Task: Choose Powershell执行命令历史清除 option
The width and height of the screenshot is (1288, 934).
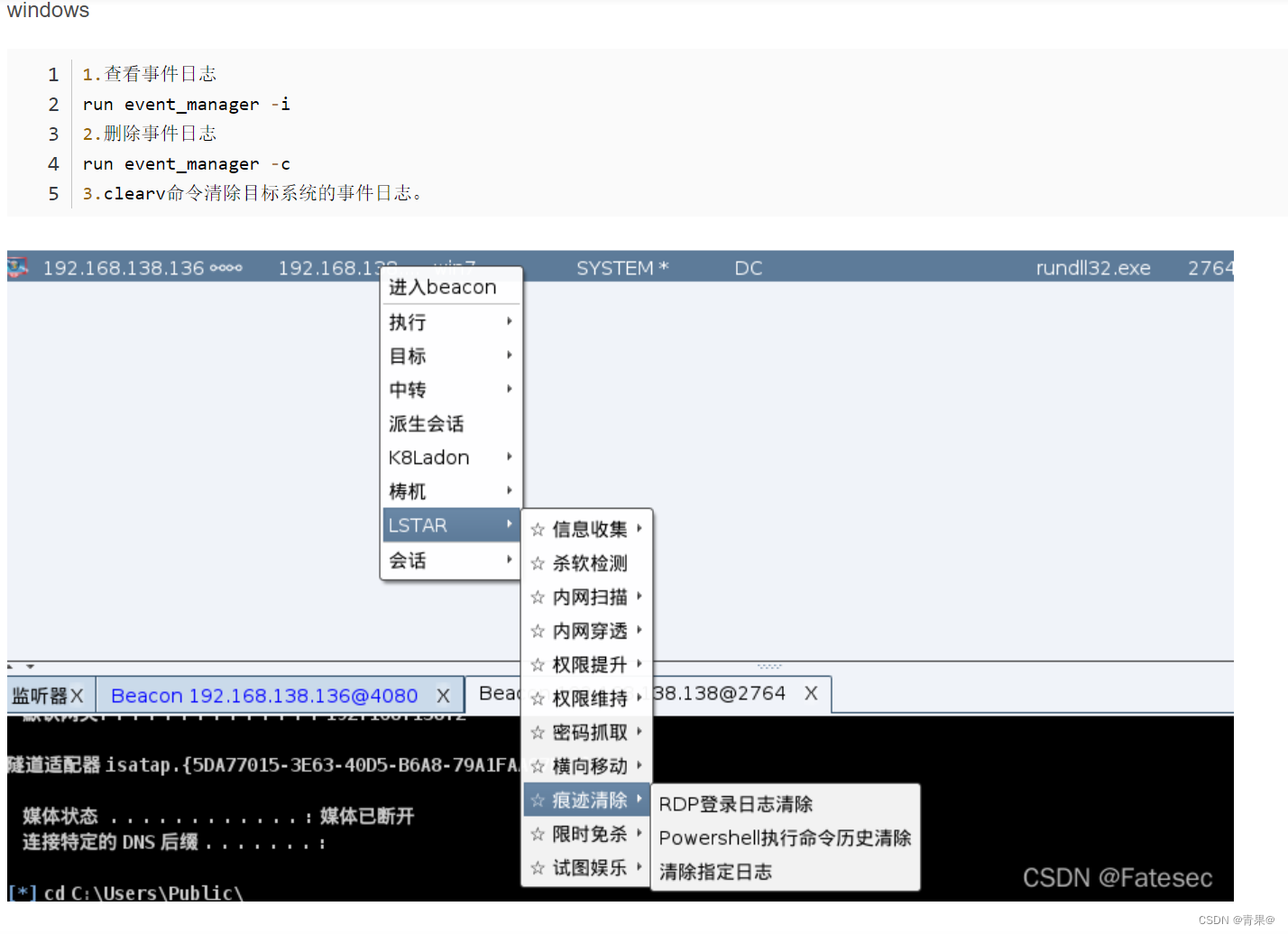Action: point(785,837)
